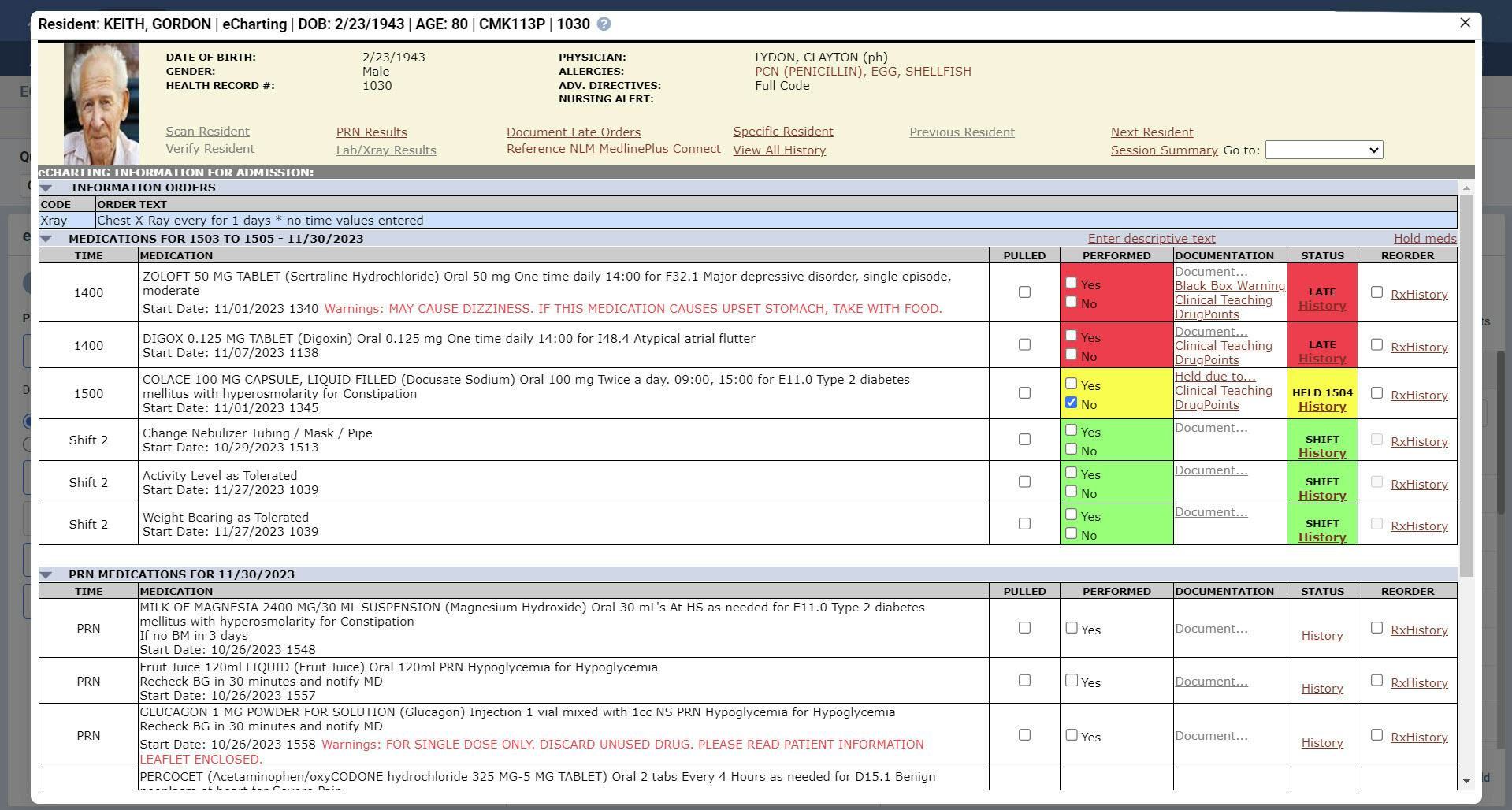This screenshot has height=810, width=1512.
Task: Open RxHistory for GLUCAGON
Action: [x=1418, y=738]
